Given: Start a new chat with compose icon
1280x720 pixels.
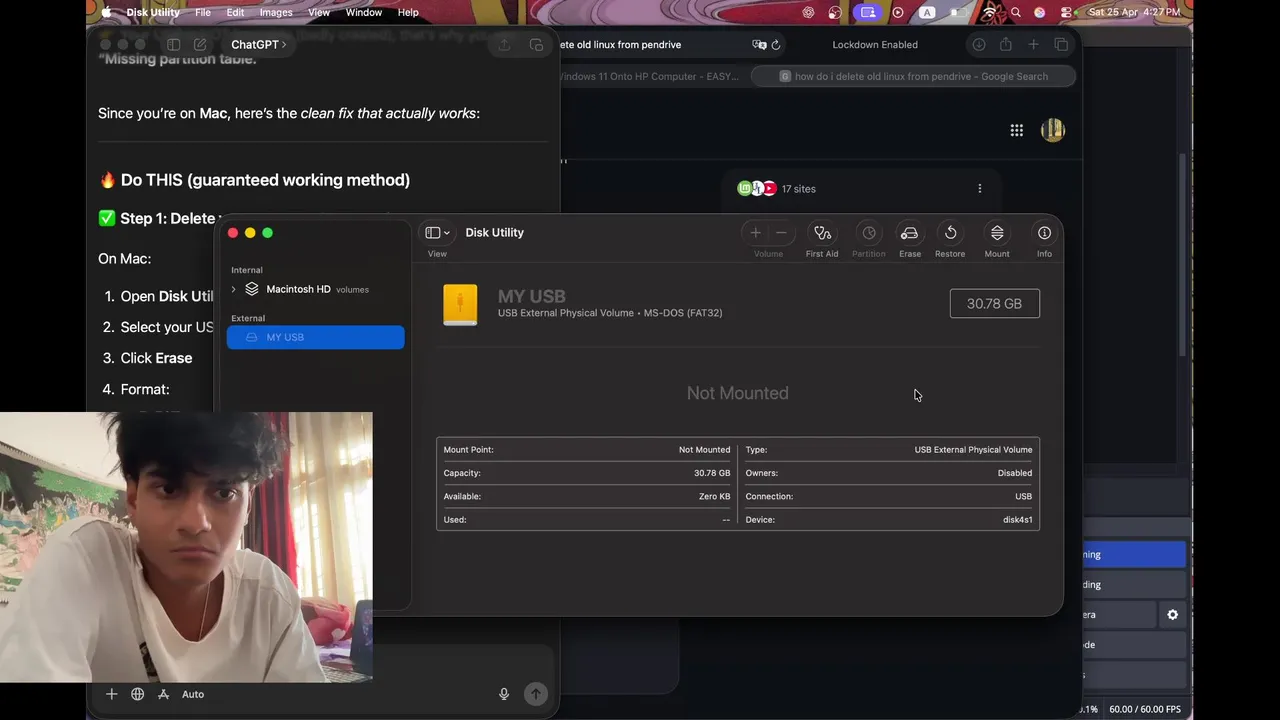Looking at the screenshot, I should 200,45.
